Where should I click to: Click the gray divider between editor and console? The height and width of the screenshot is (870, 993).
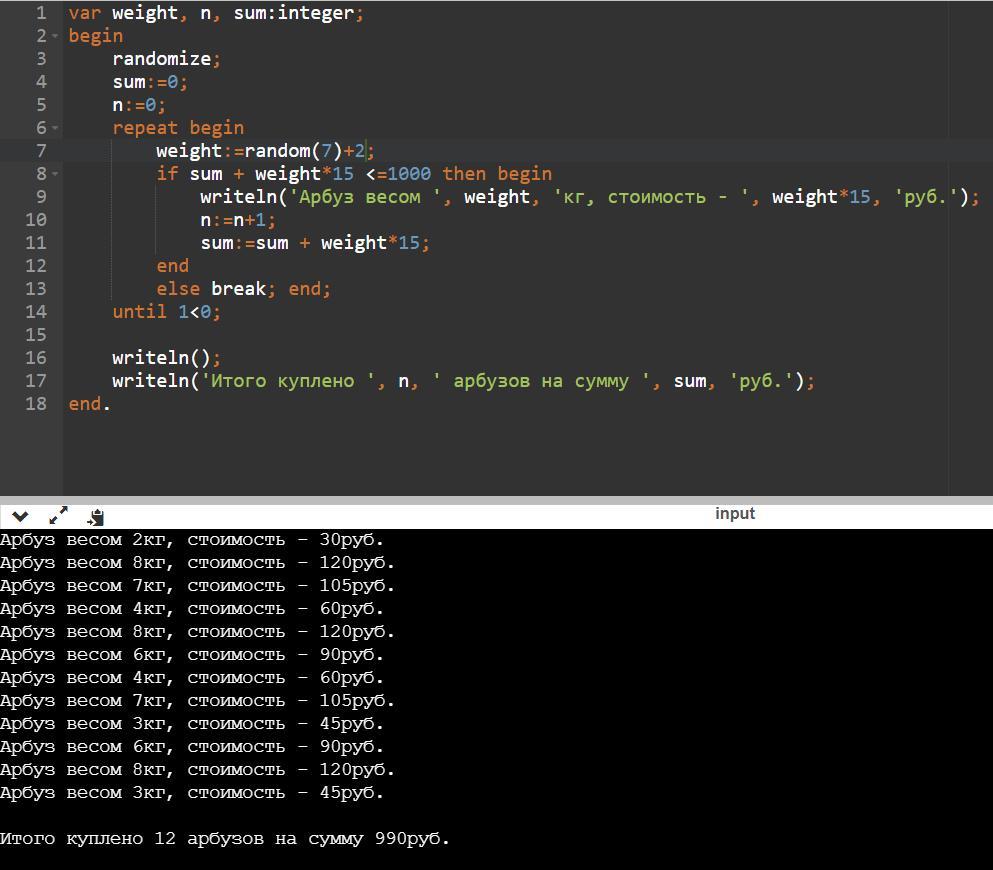(496, 499)
